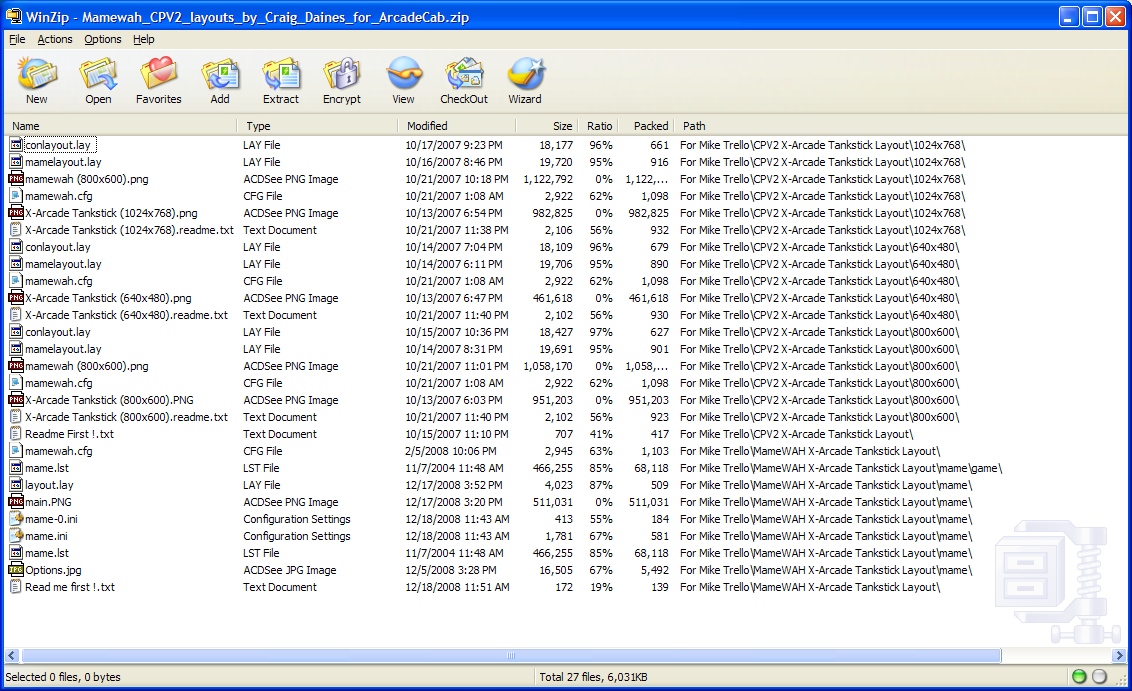
Task: Select the mame-0.ini file name
Action: (x=51, y=518)
